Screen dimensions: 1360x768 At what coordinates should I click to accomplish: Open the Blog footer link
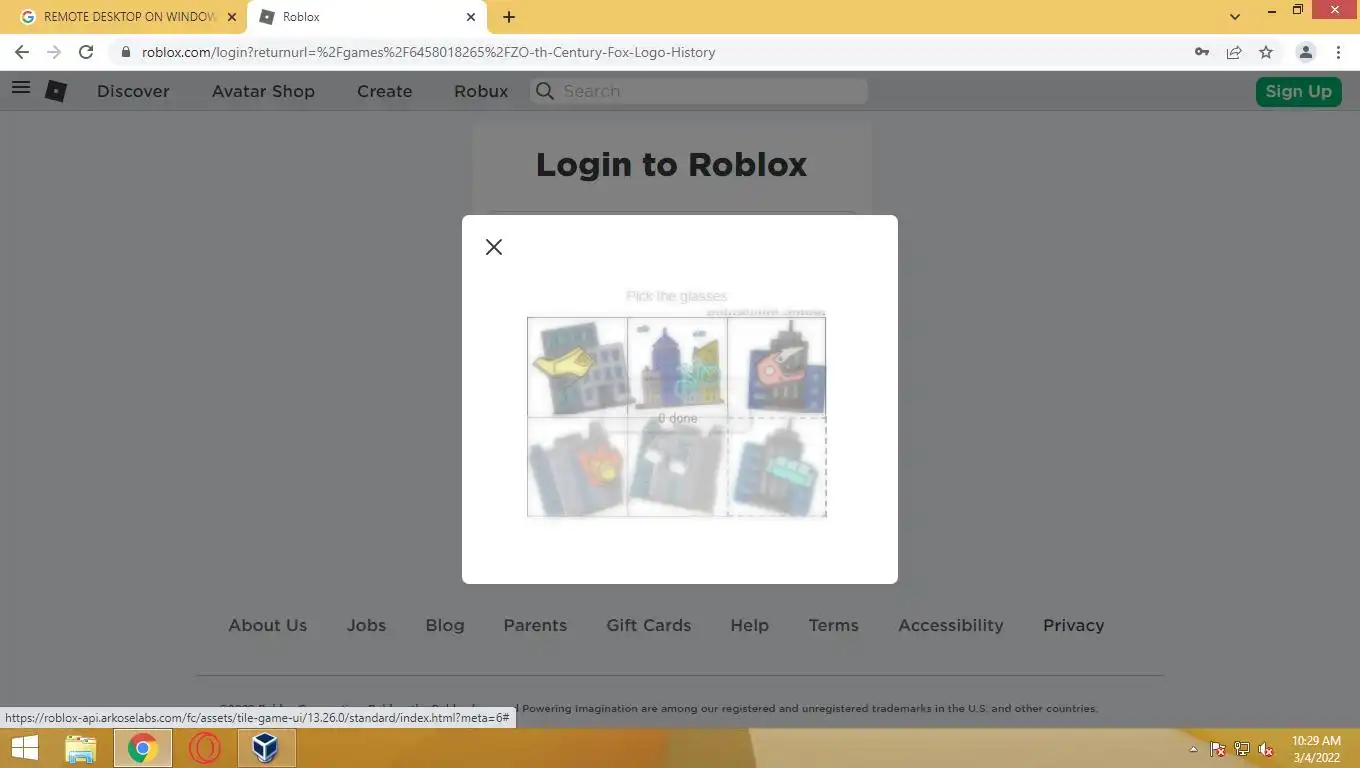coord(445,625)
